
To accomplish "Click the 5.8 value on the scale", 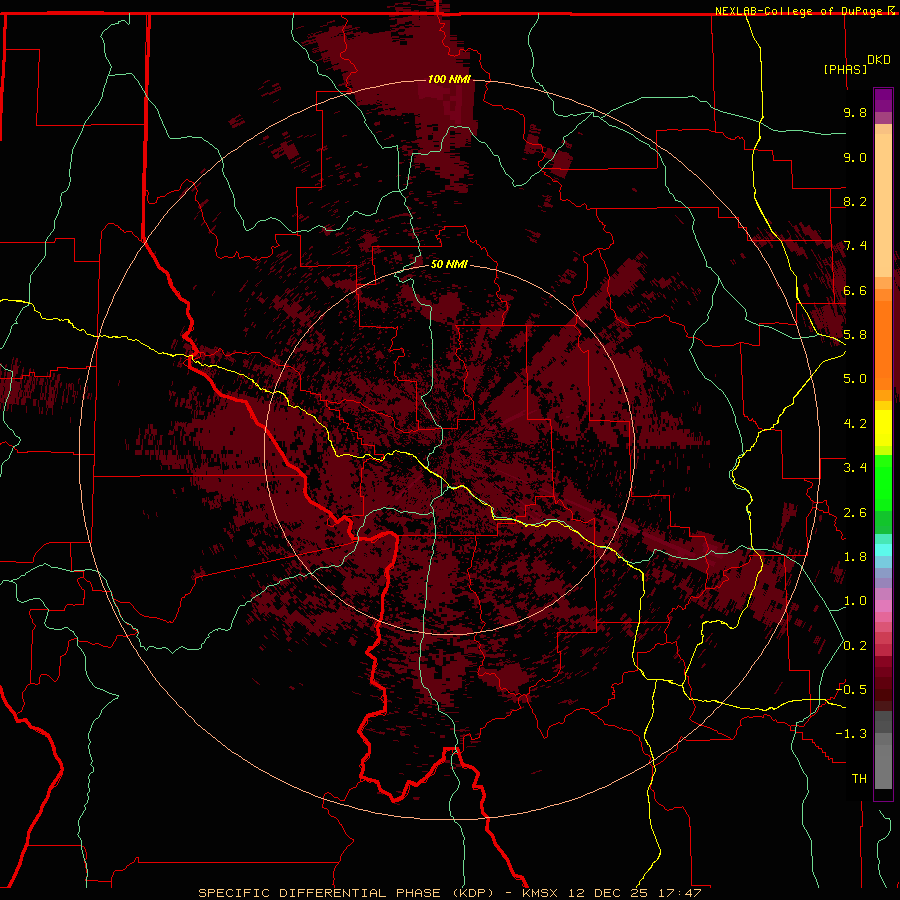I will tap(855, 335).
